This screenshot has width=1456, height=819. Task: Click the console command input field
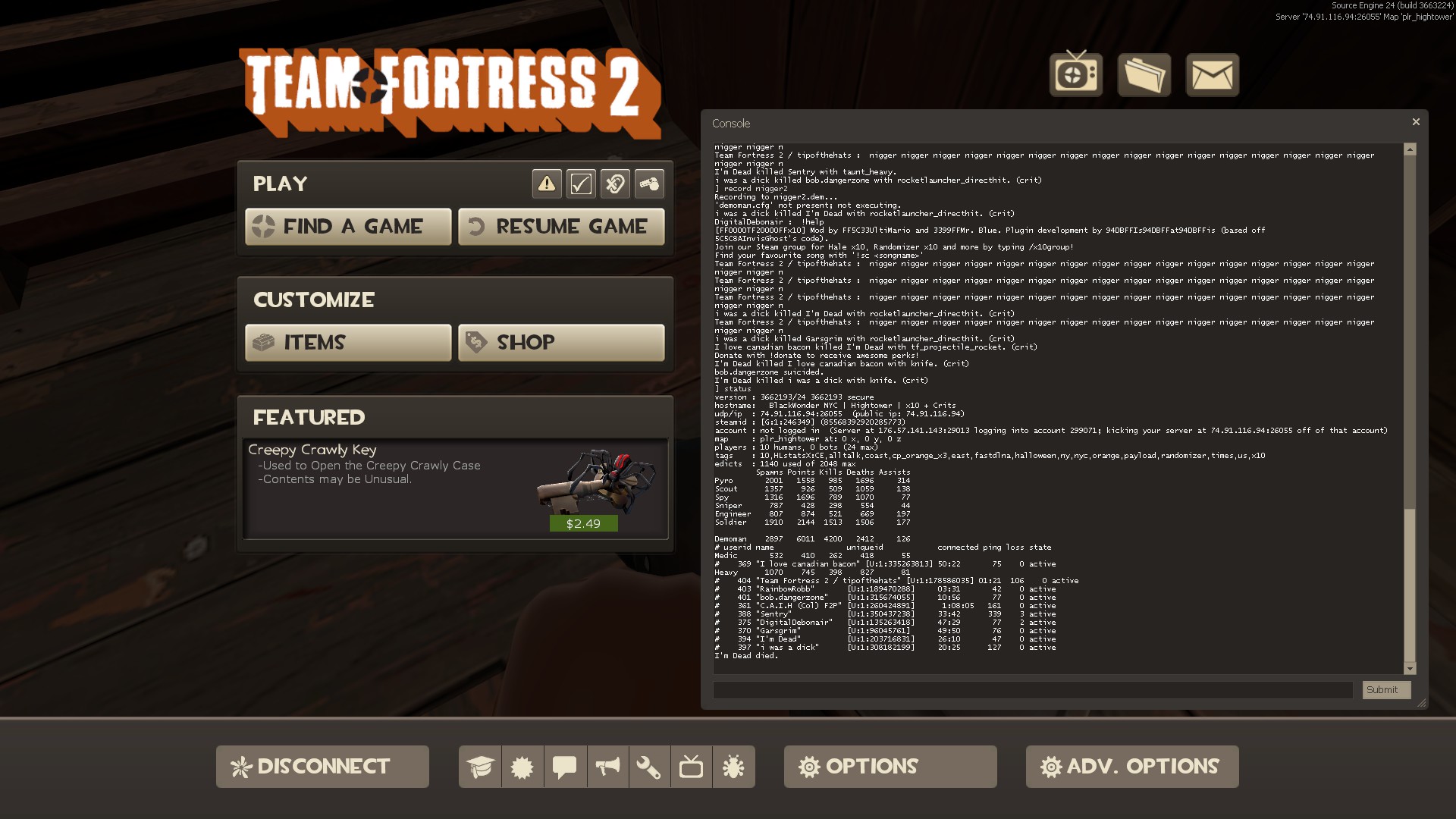click(1033, 690)
